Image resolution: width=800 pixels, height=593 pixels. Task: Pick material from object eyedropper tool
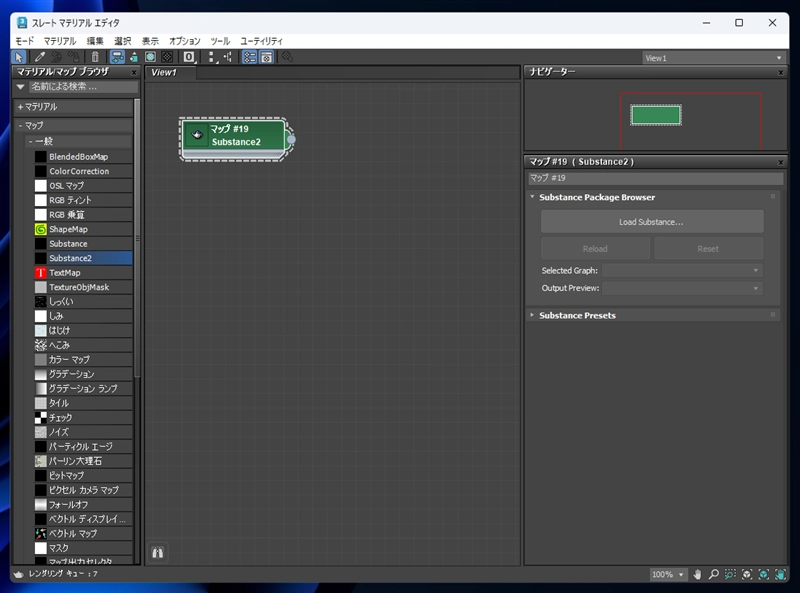(40, 58)
